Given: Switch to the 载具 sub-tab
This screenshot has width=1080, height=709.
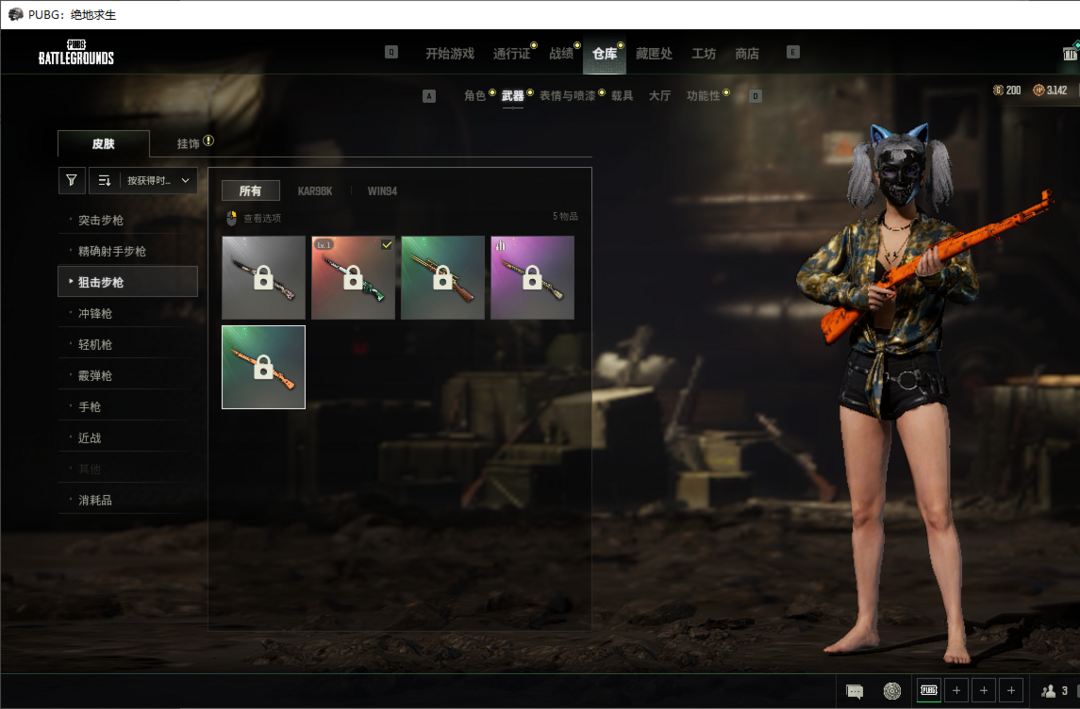Looking at the screenshot, I should point(622,96).
